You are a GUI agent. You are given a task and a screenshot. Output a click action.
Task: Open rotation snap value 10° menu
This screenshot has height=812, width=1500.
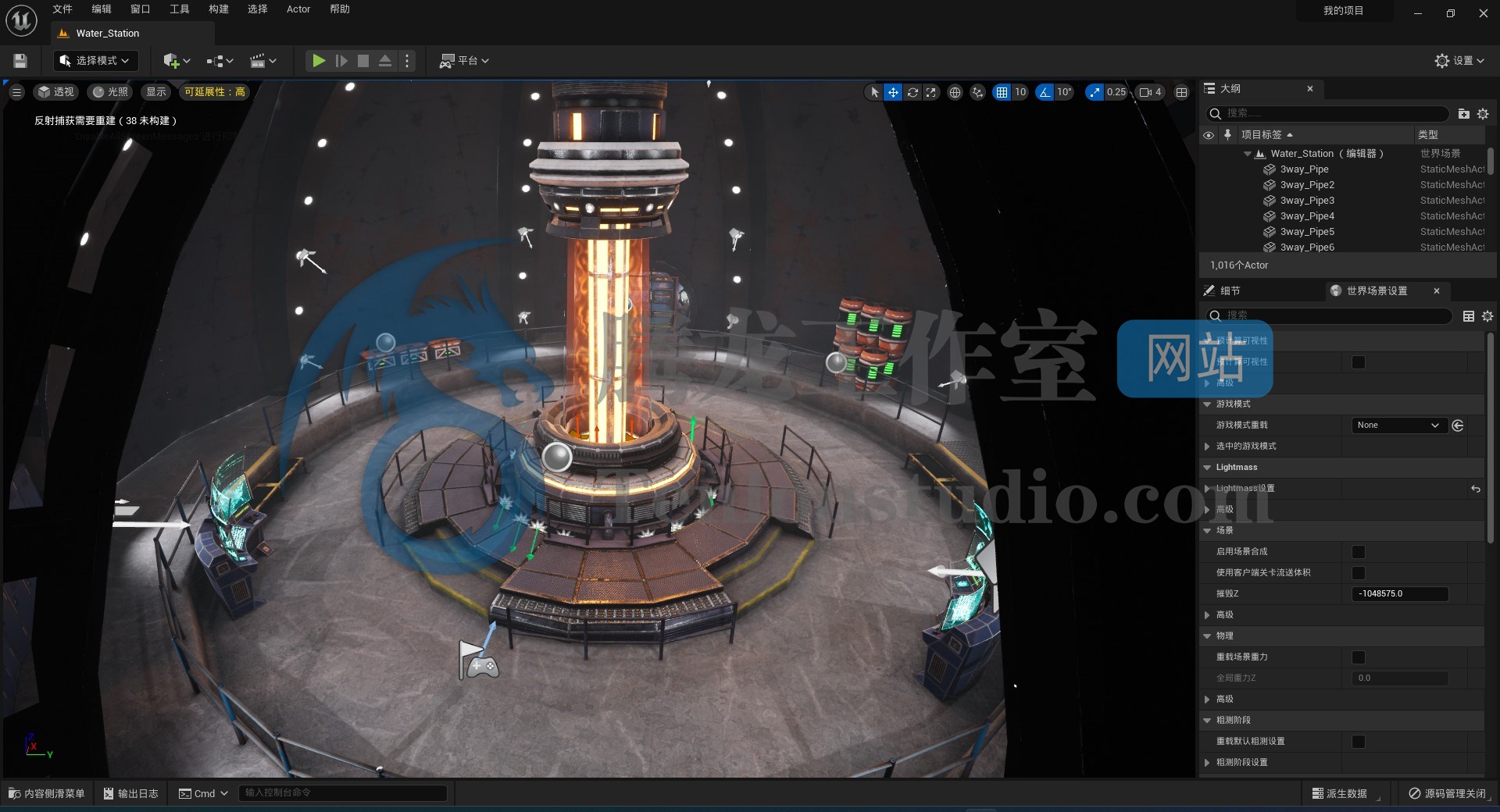point(1064,92)
